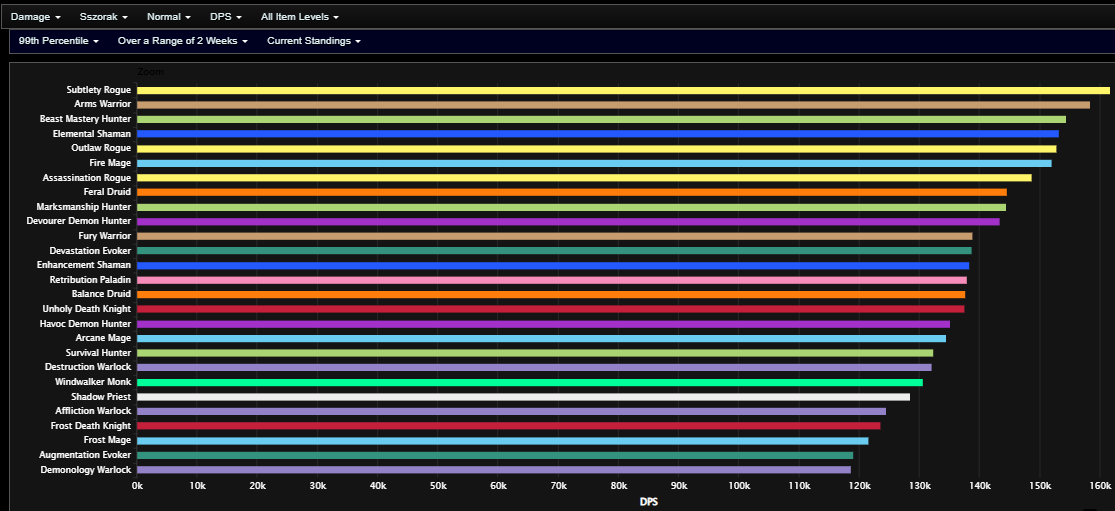Image resolution: width=1115 pixels, height=511 pixels.
Task: Click the Marksmanship Hunter bar
Action: [x=571, y=207]
